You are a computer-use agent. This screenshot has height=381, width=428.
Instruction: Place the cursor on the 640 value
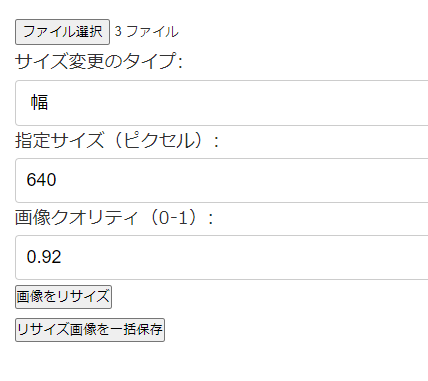[41, 180]
